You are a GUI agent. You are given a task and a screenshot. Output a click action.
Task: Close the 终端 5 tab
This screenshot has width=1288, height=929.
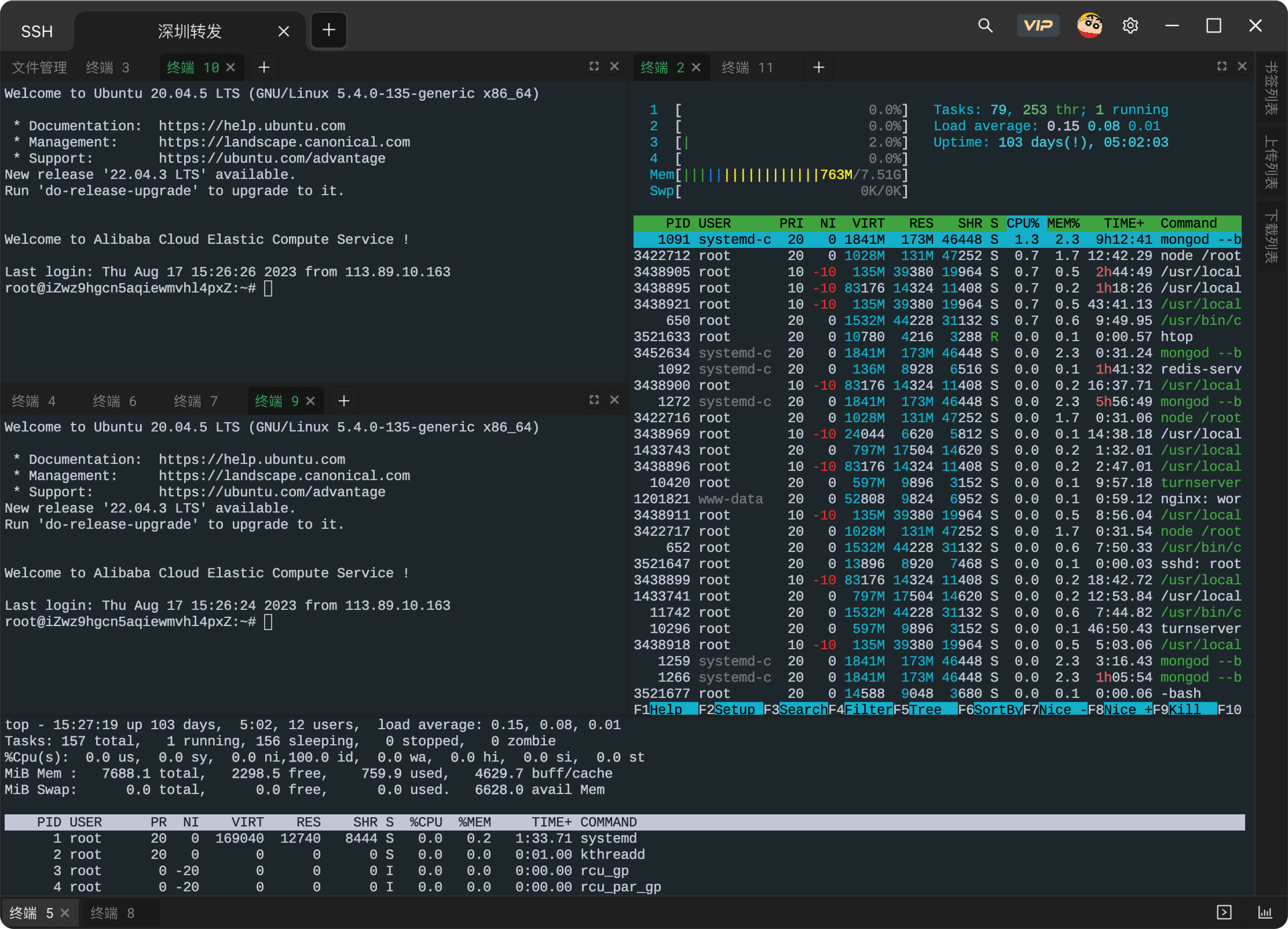click(x=65, y=913)
